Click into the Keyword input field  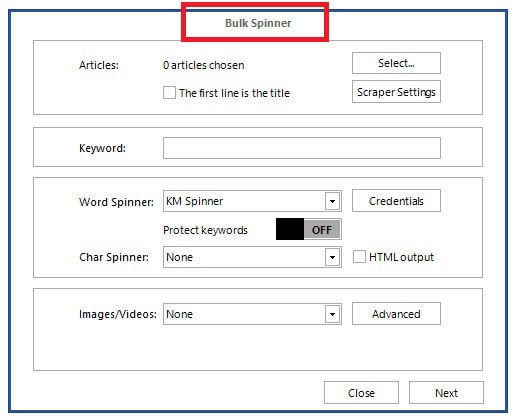(x=302, y=148)
